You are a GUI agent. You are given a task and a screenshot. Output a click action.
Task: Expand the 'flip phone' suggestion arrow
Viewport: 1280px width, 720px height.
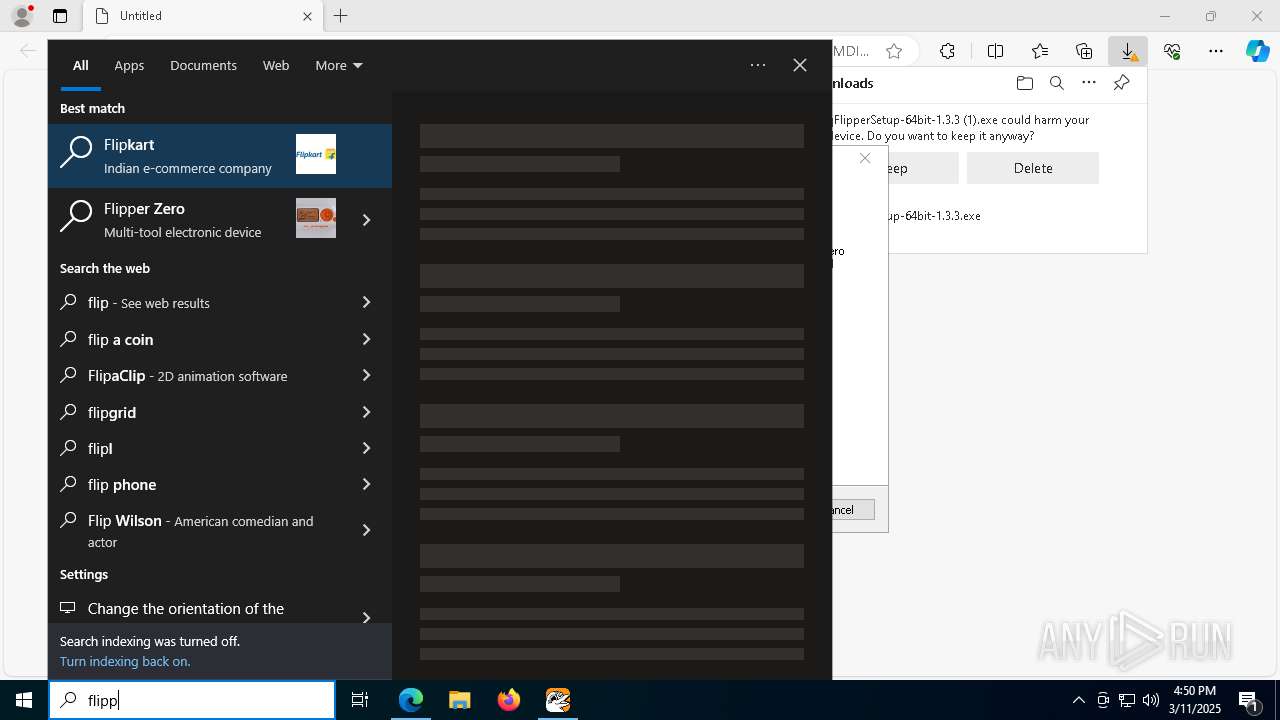pos(367,484)
